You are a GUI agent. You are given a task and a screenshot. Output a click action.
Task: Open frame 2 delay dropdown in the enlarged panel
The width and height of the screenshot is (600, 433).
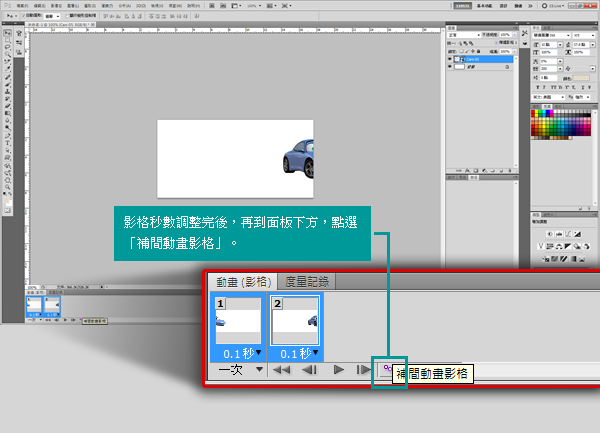pos(315,352)
